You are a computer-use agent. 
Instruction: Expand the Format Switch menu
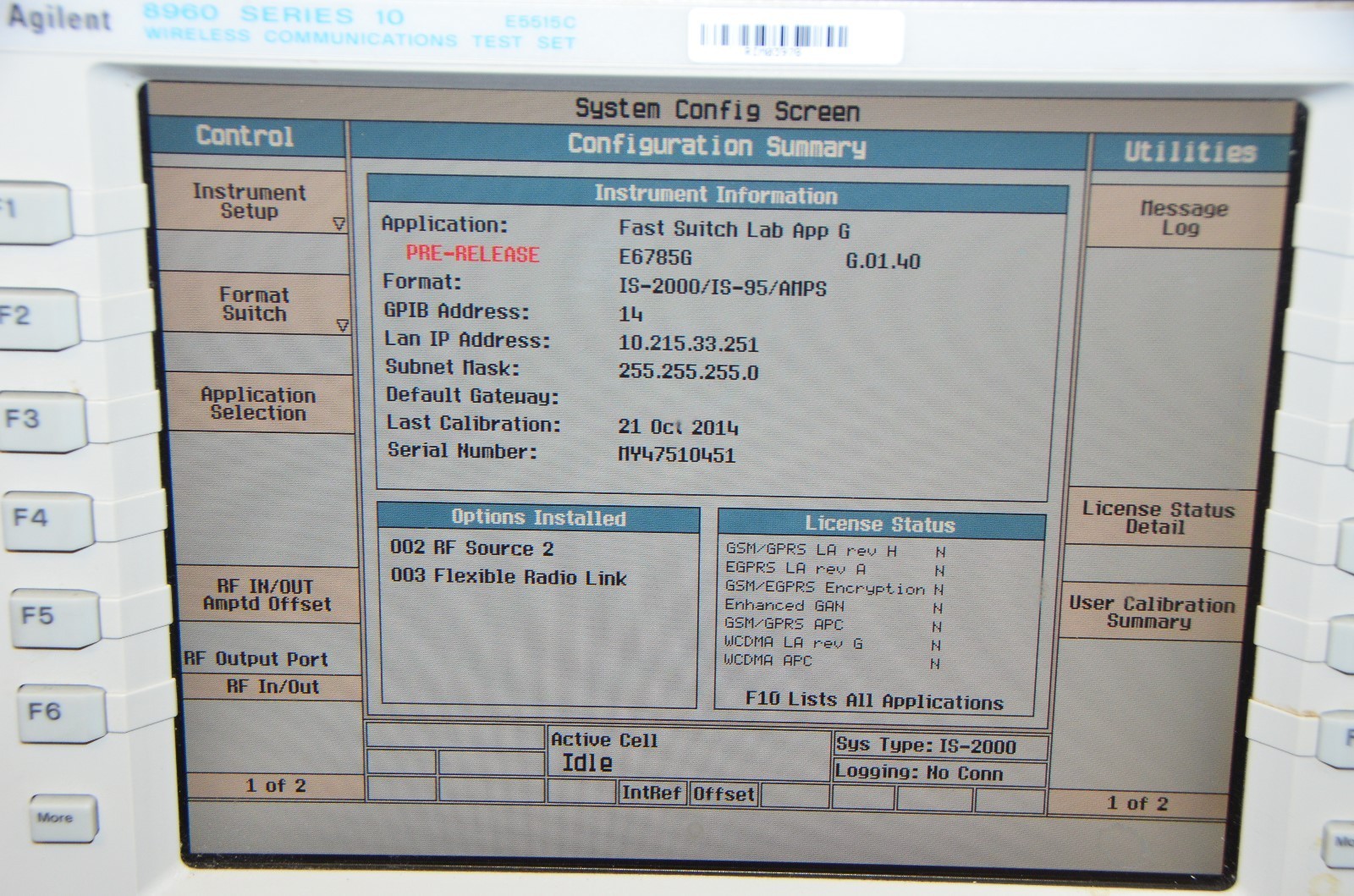(x=255, y=305)
